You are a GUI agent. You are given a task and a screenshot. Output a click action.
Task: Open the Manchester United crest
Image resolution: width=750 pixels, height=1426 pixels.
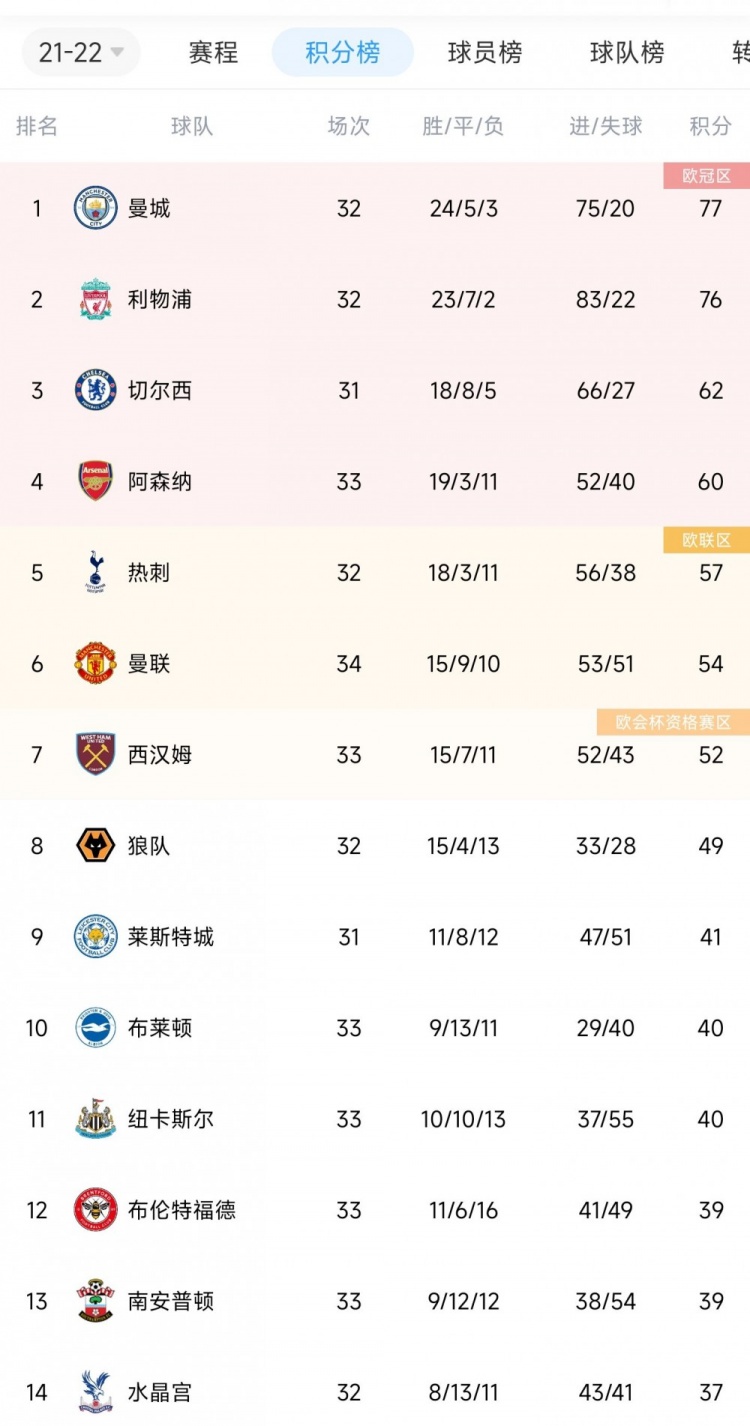click(x=96, y=663)
